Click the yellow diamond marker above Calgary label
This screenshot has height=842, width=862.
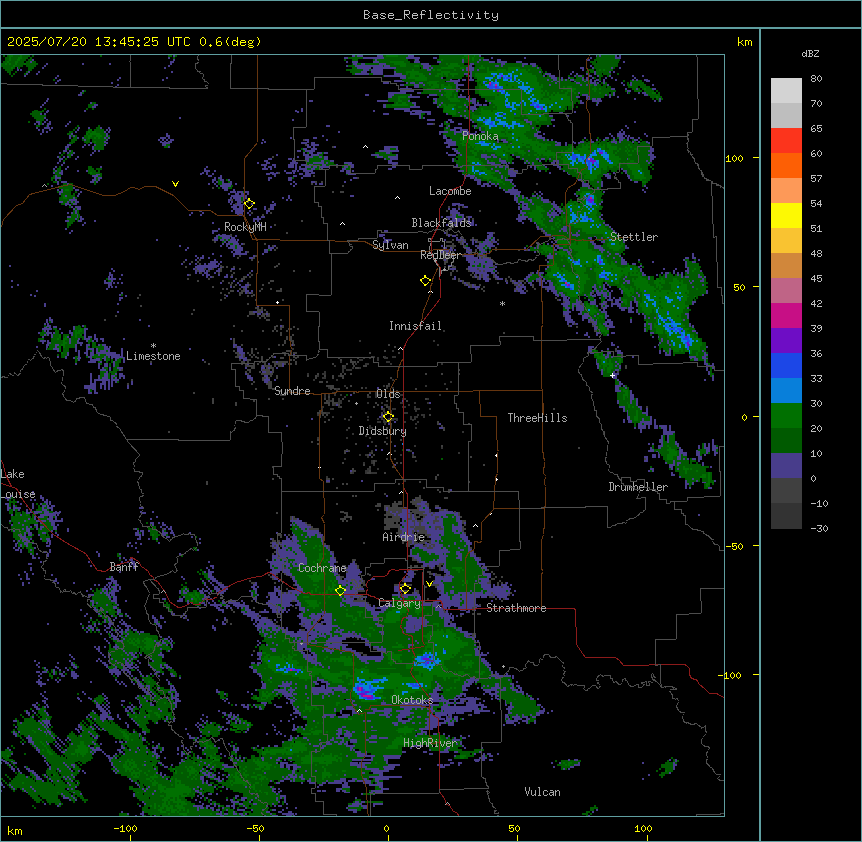click(405, 589)
